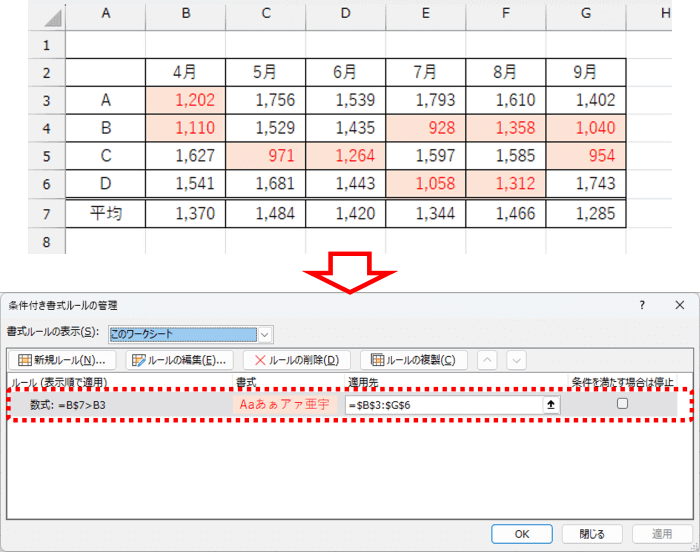Select row 7 header
This screenshot has height=552, width=700.
coord(46,213)
